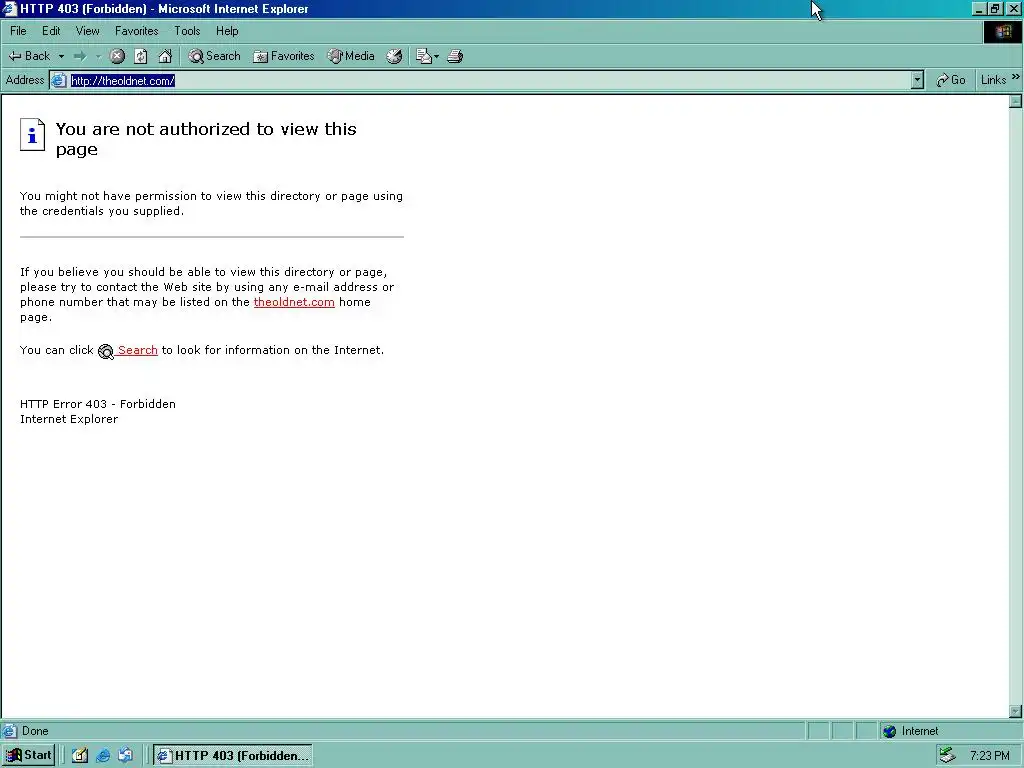Image resolution: width=1024 pixels, height=768 pixels.
Task: Click the IE icon in title bar
Action: [x=9, y=8]
